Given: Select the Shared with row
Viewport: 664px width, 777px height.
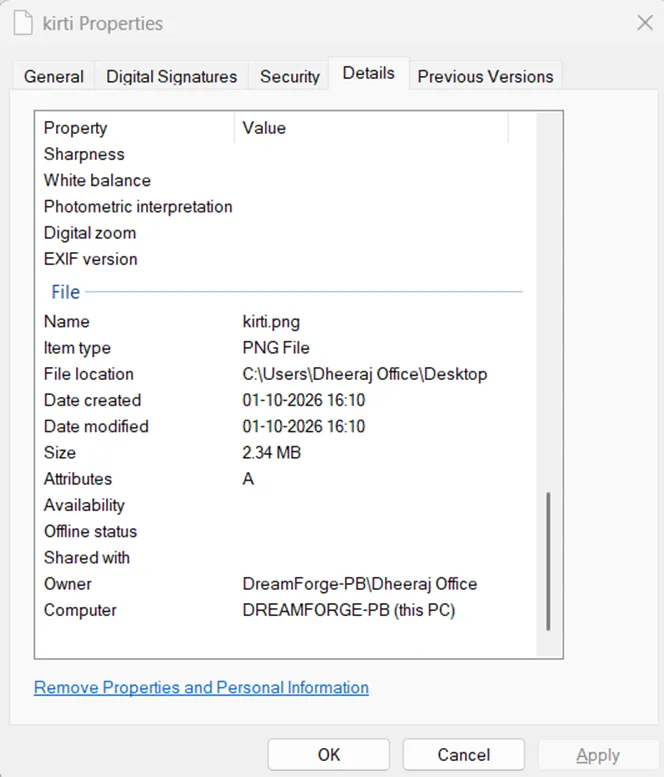Looking at the screenshot, I should point(285,558).
